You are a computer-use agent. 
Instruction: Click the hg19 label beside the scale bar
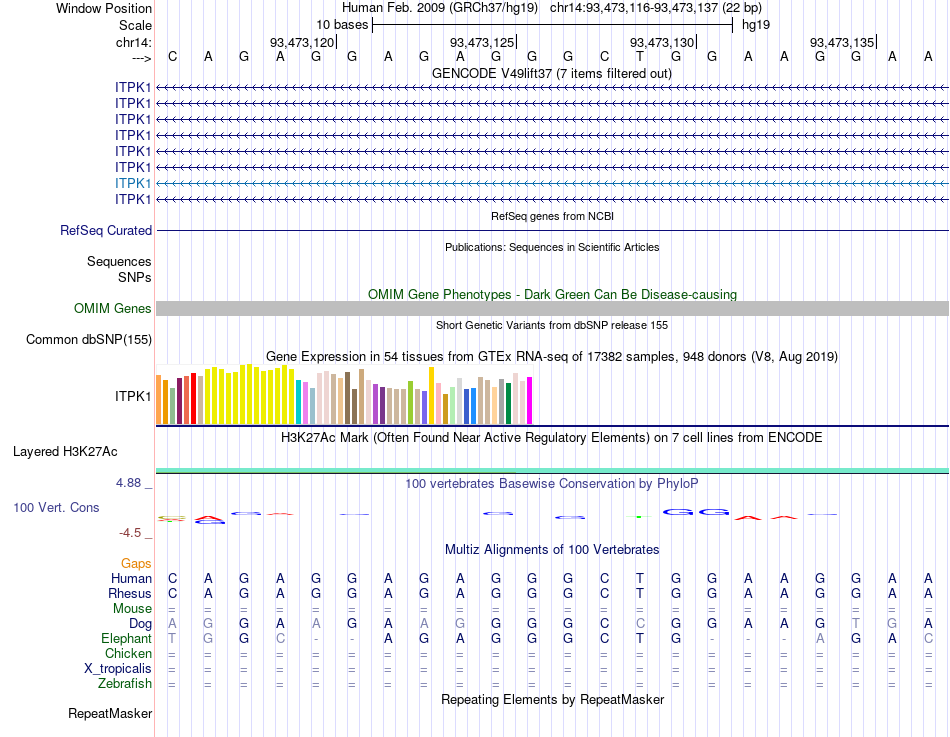click(756, 25)
